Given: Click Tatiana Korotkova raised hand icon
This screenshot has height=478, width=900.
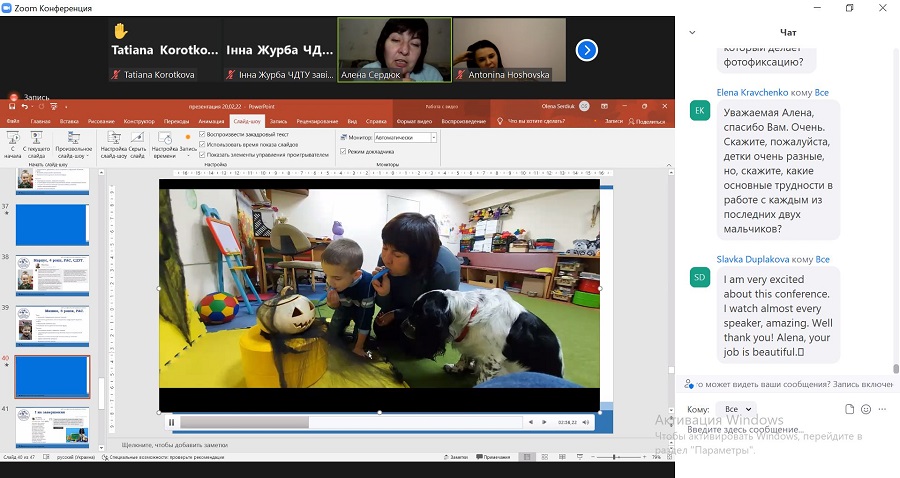Looking at the screenshot, I should [120, 30].
